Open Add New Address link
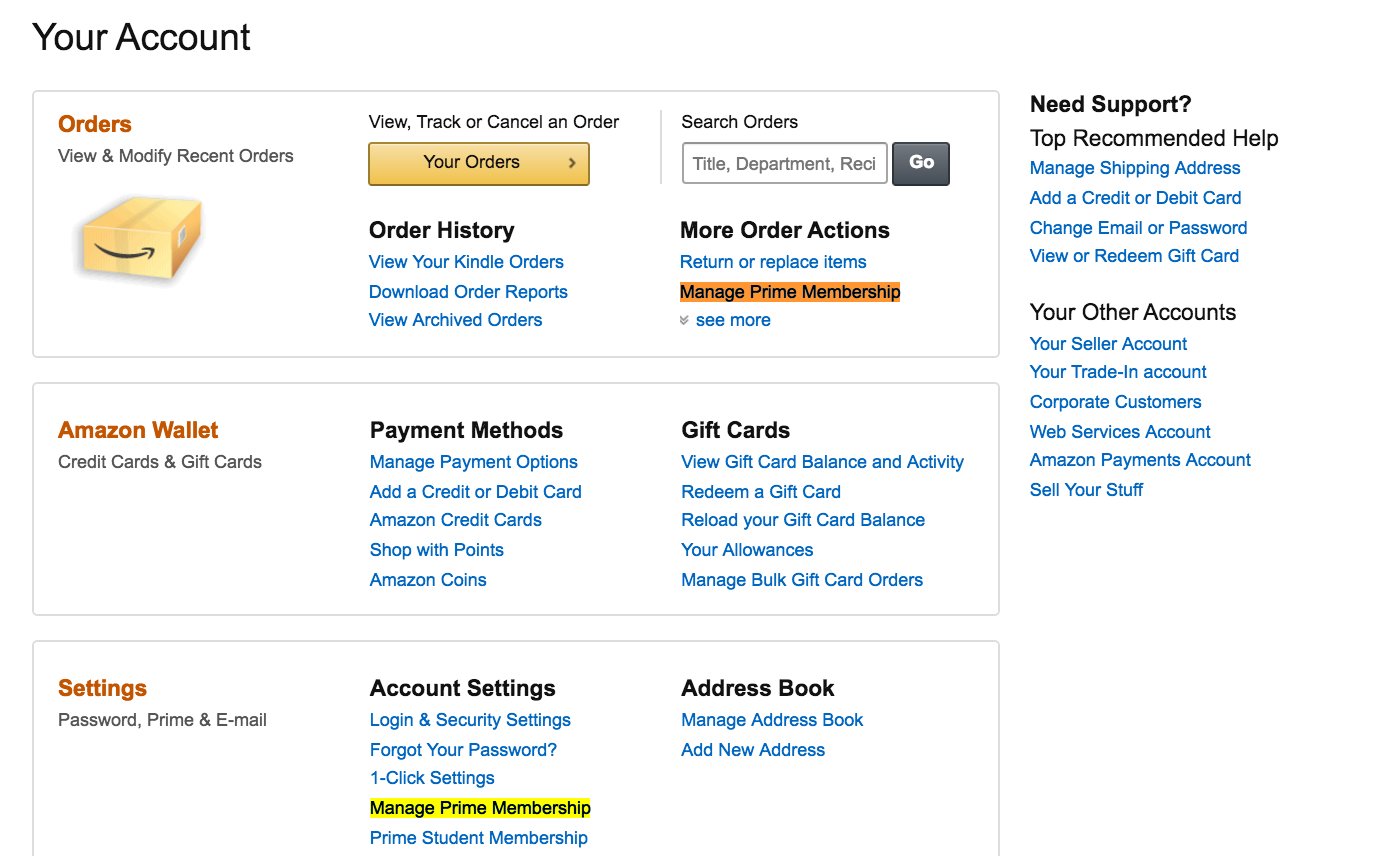 [753, 750]
